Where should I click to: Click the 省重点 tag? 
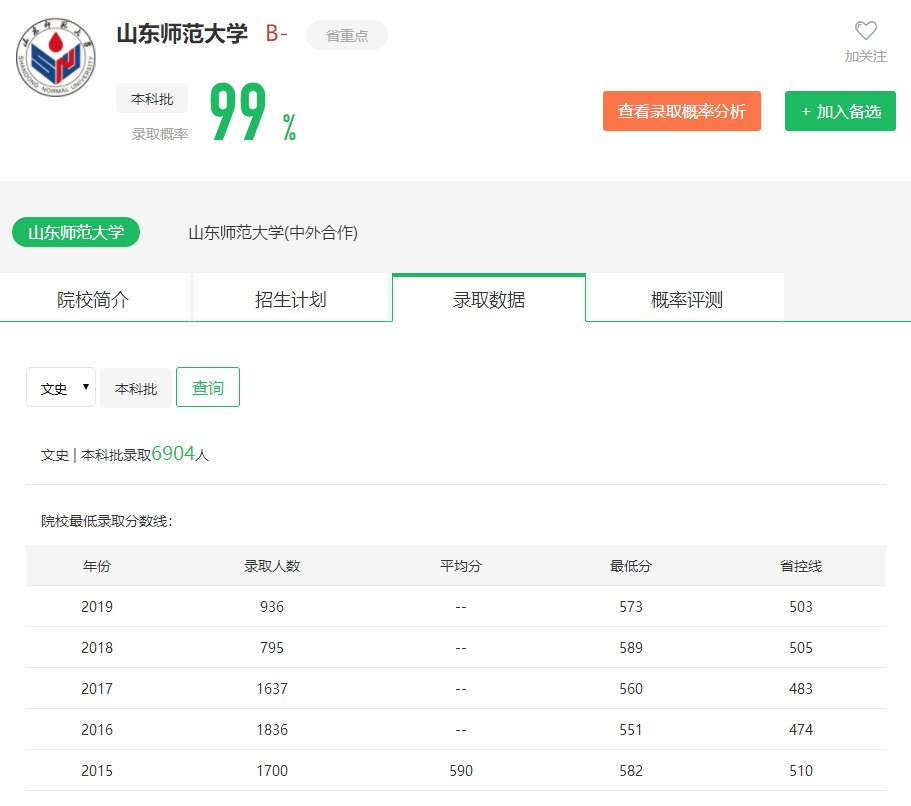coord(347,35)
